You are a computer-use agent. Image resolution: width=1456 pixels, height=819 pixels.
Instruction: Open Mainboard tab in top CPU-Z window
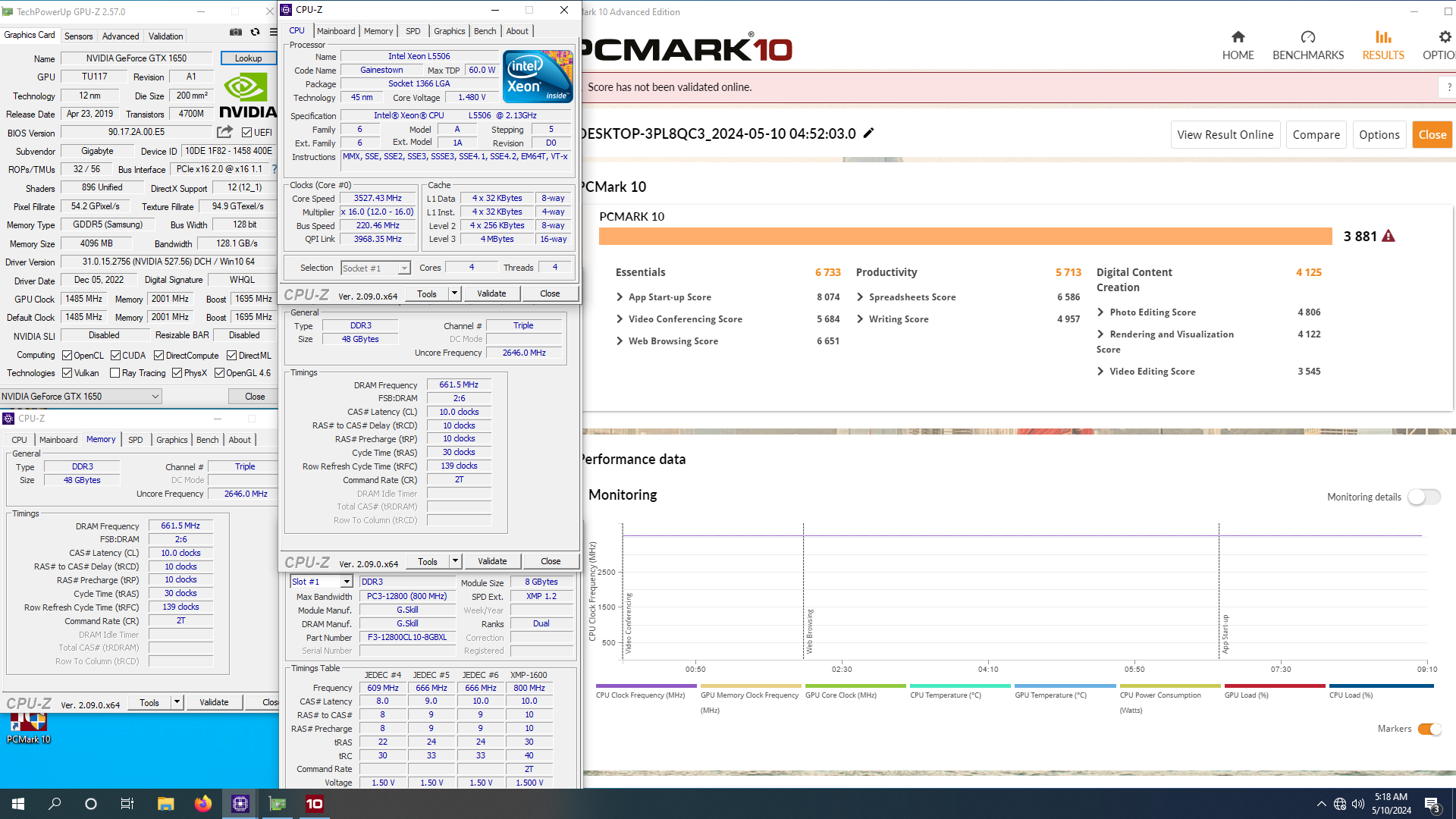(x=336, y=31)
